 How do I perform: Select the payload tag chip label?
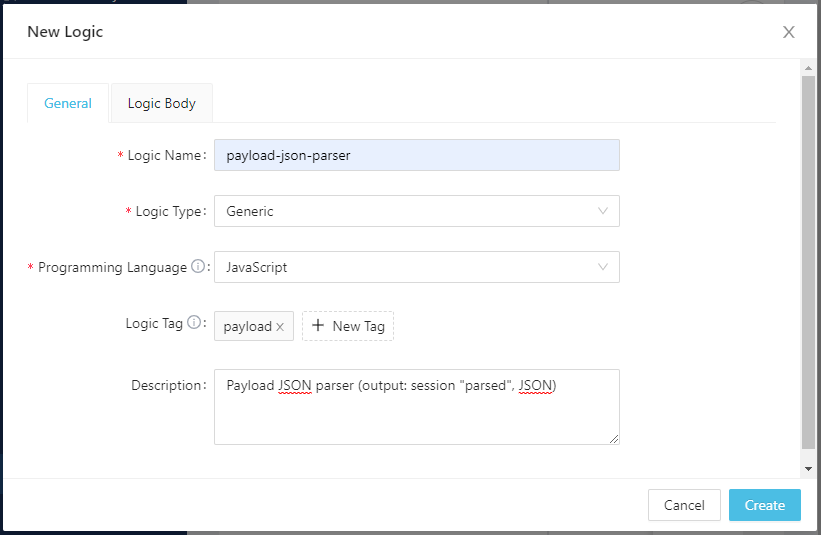pyautogui.click(x=247, y=327)
